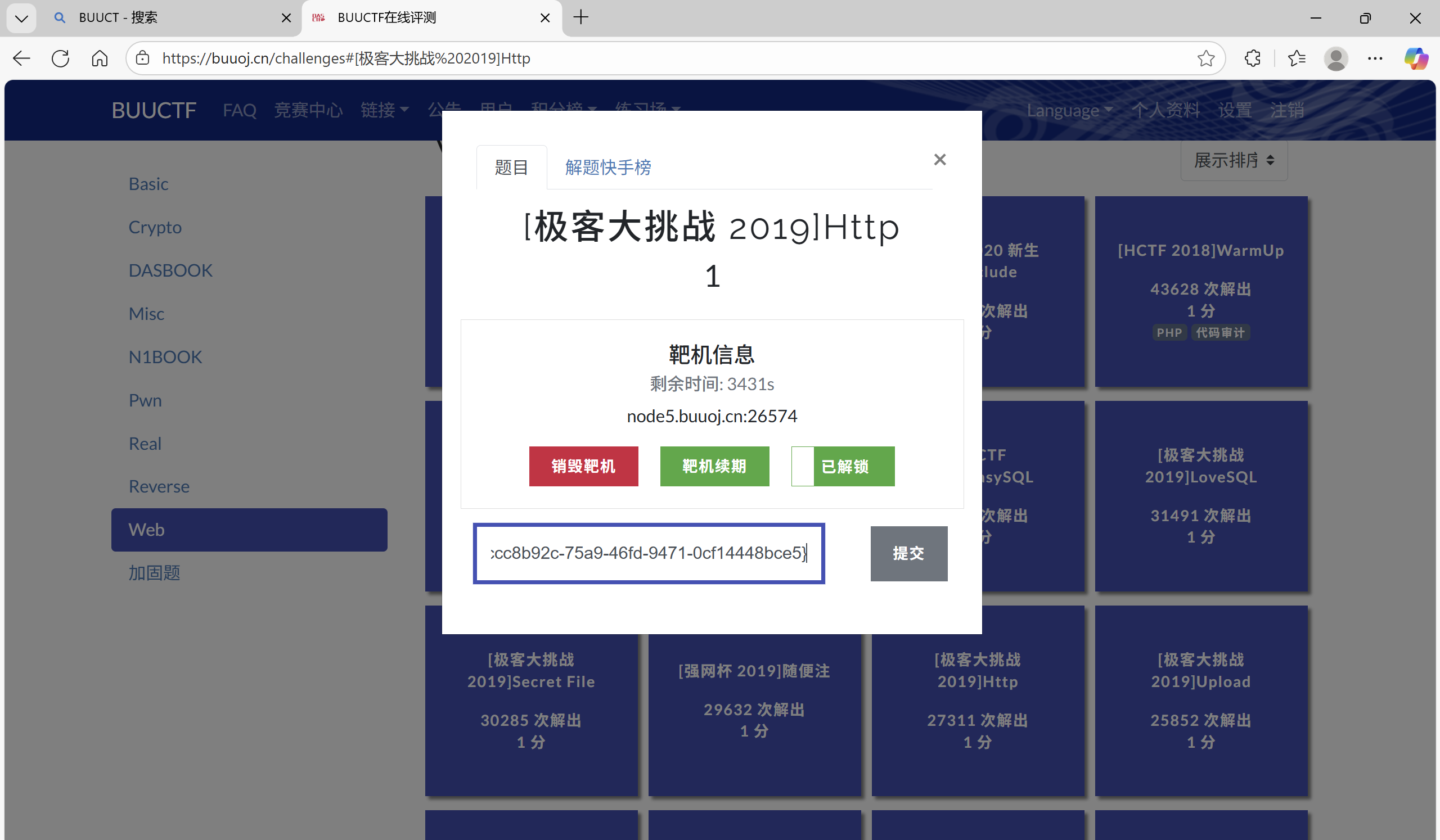Select the Crypto category in the sidebar
This screenshot has width=1440, height=840.
155,227
